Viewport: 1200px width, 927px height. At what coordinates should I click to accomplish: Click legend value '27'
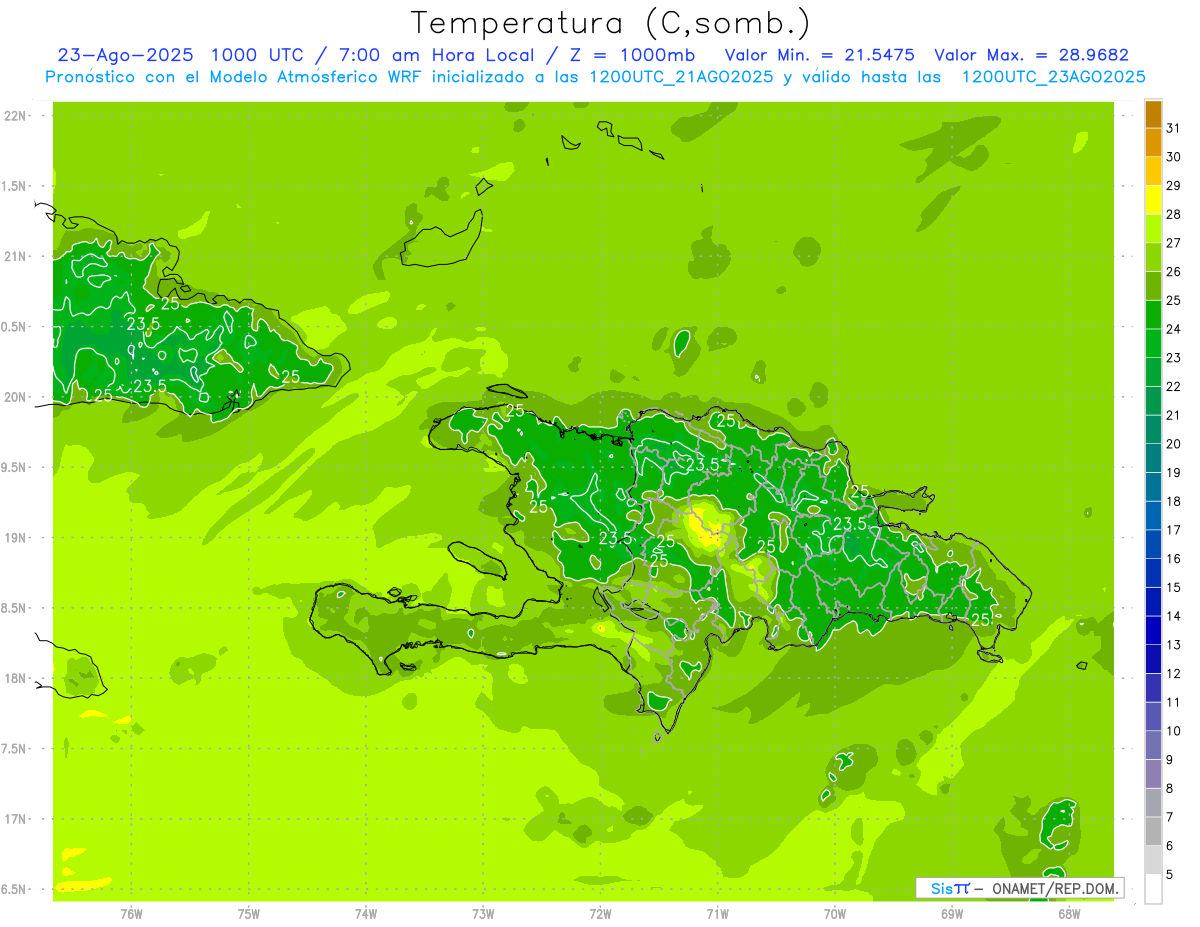(x=1174, y=243)
